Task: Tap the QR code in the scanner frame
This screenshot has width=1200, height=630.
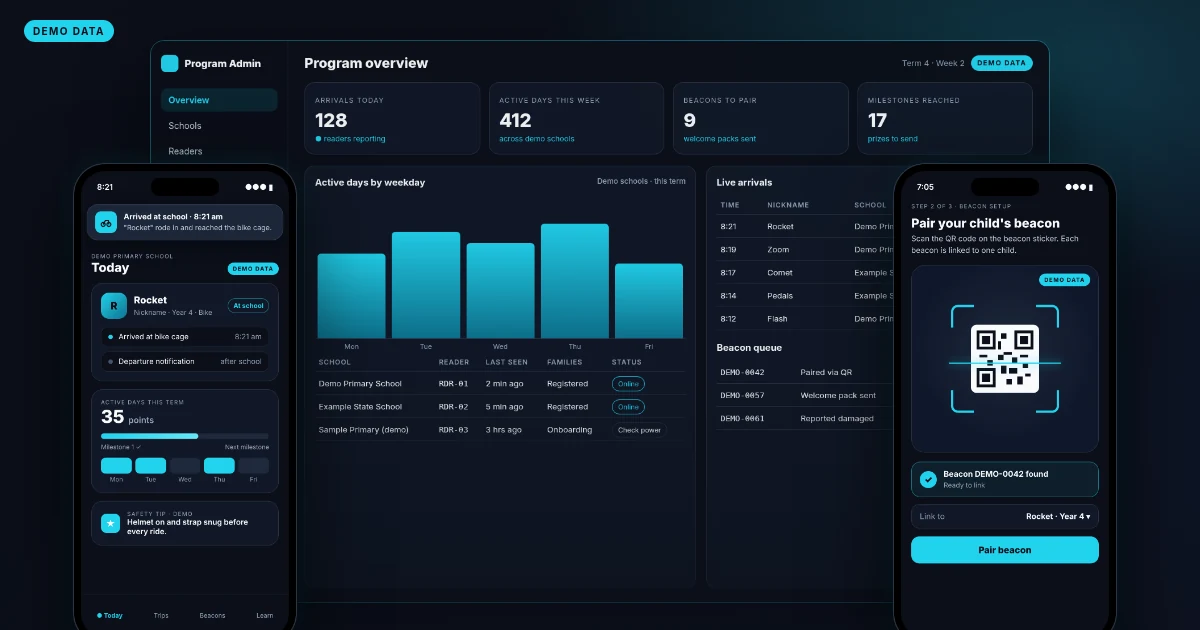Action: click(x=1005, y=359)
